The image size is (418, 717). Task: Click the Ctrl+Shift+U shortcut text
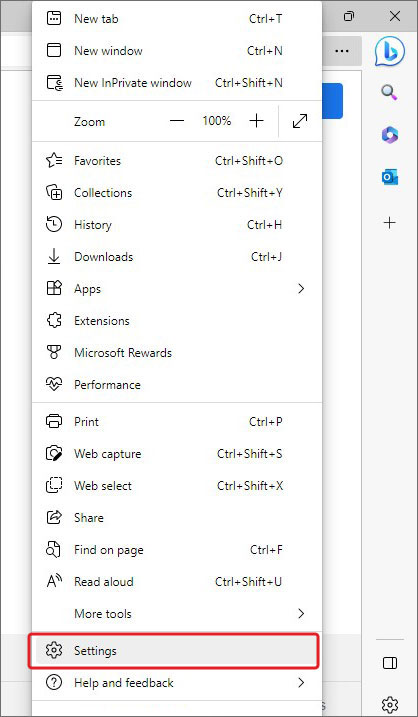(249, 582)
